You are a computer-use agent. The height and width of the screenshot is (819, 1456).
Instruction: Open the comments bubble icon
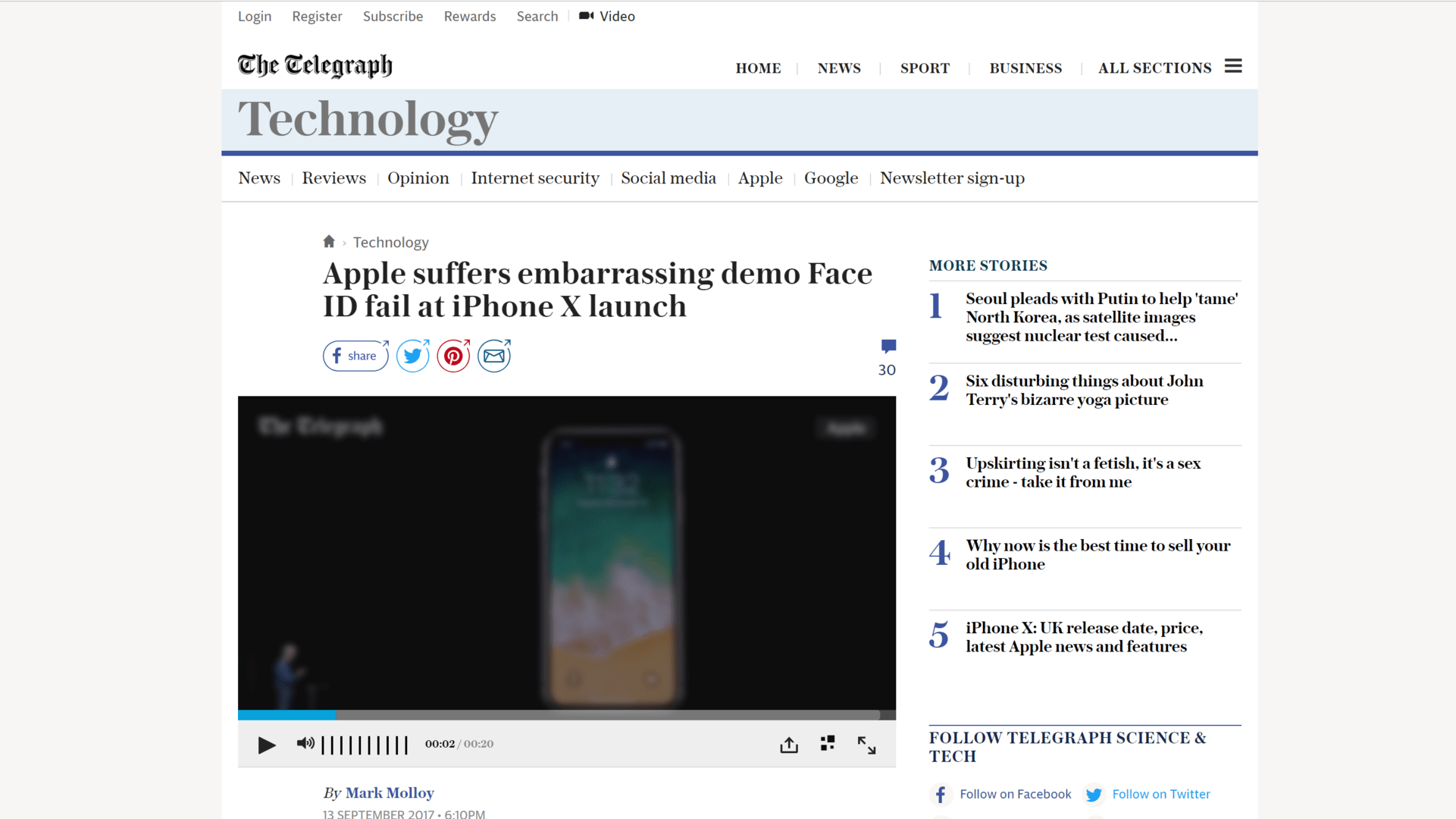tap(888, 347)
